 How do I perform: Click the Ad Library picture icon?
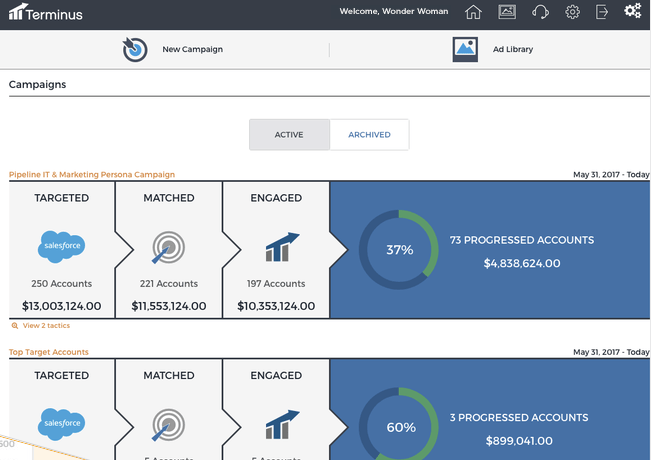[x=465, y=49]
